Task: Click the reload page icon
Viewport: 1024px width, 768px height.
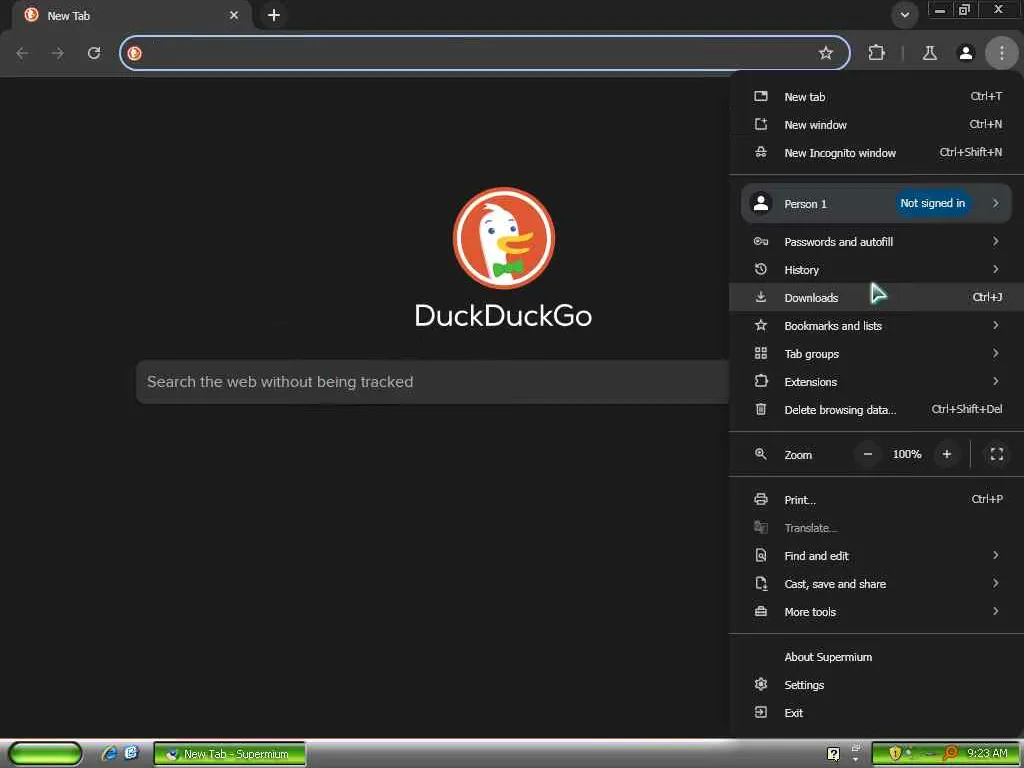Action: pos(94,53)
